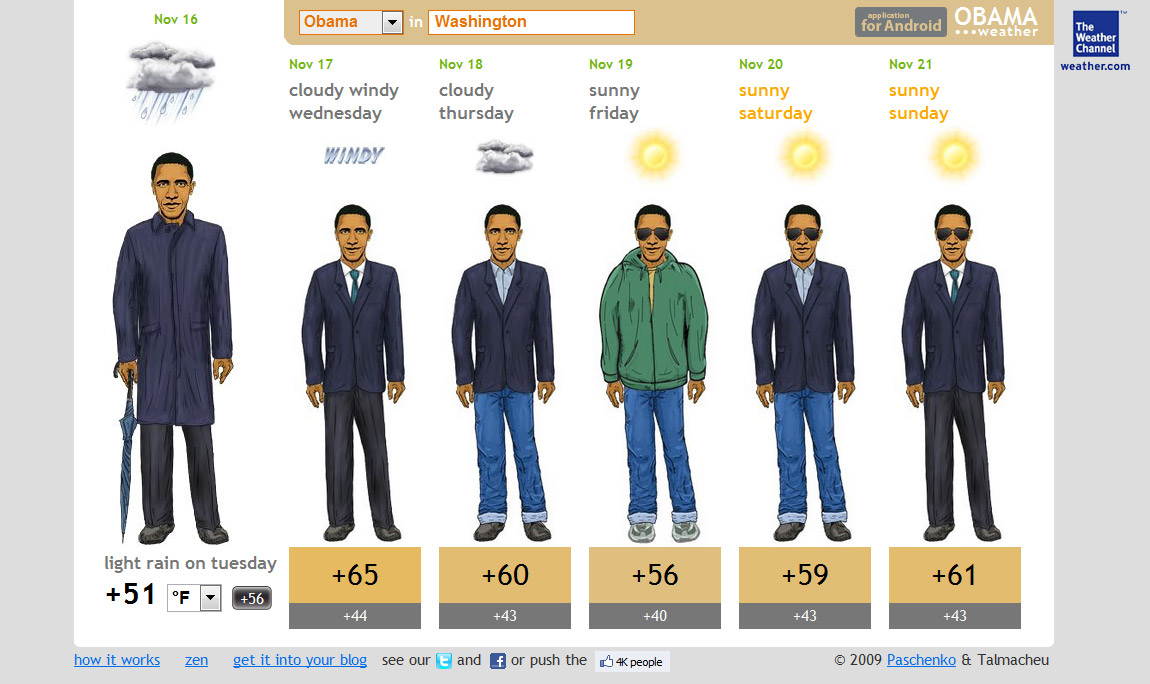Click the Washington city input field
This screenshot has width=1150, height=684.
click(x=531, y=22)
